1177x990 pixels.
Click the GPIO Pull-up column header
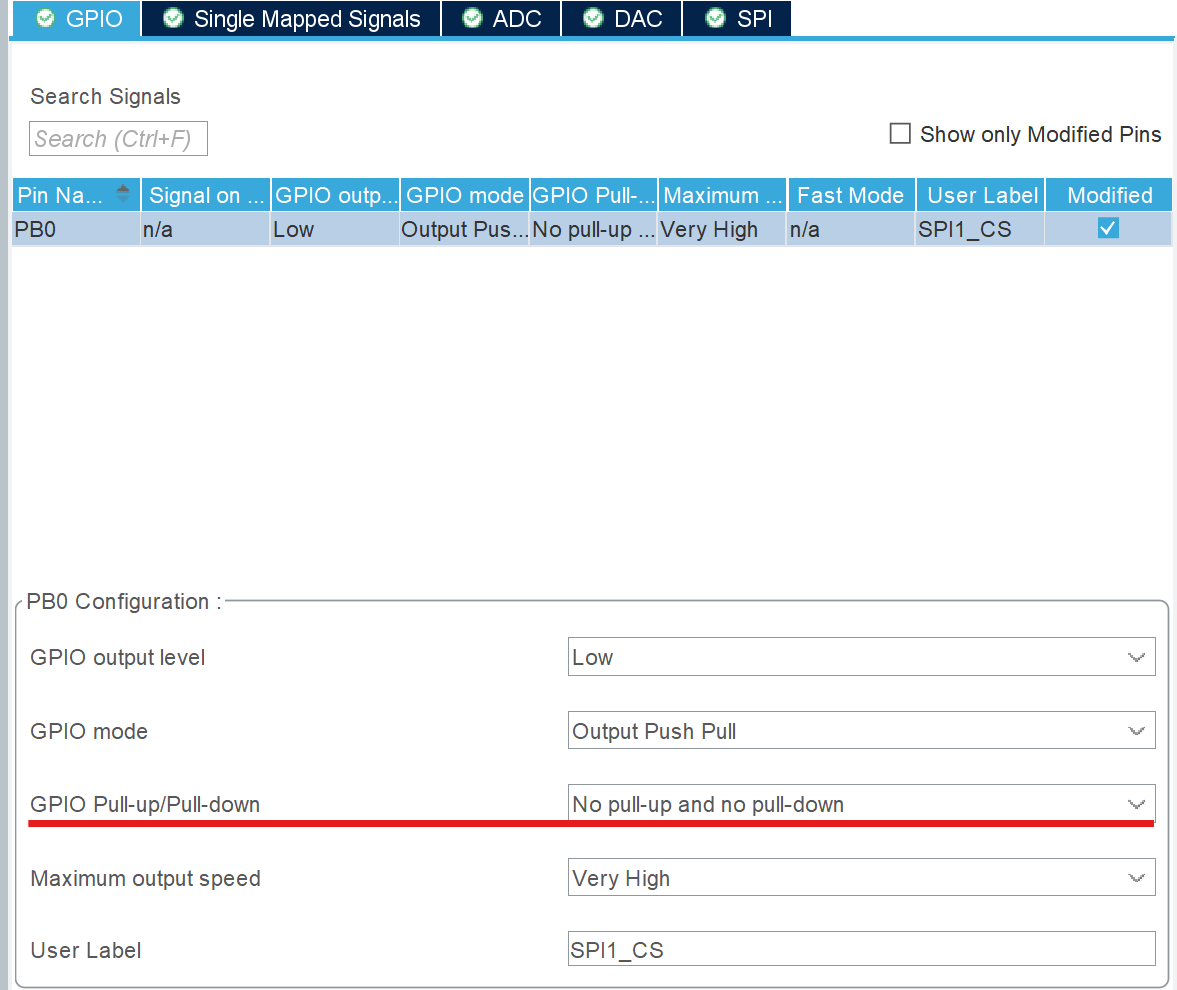click(x=594, y=195)
